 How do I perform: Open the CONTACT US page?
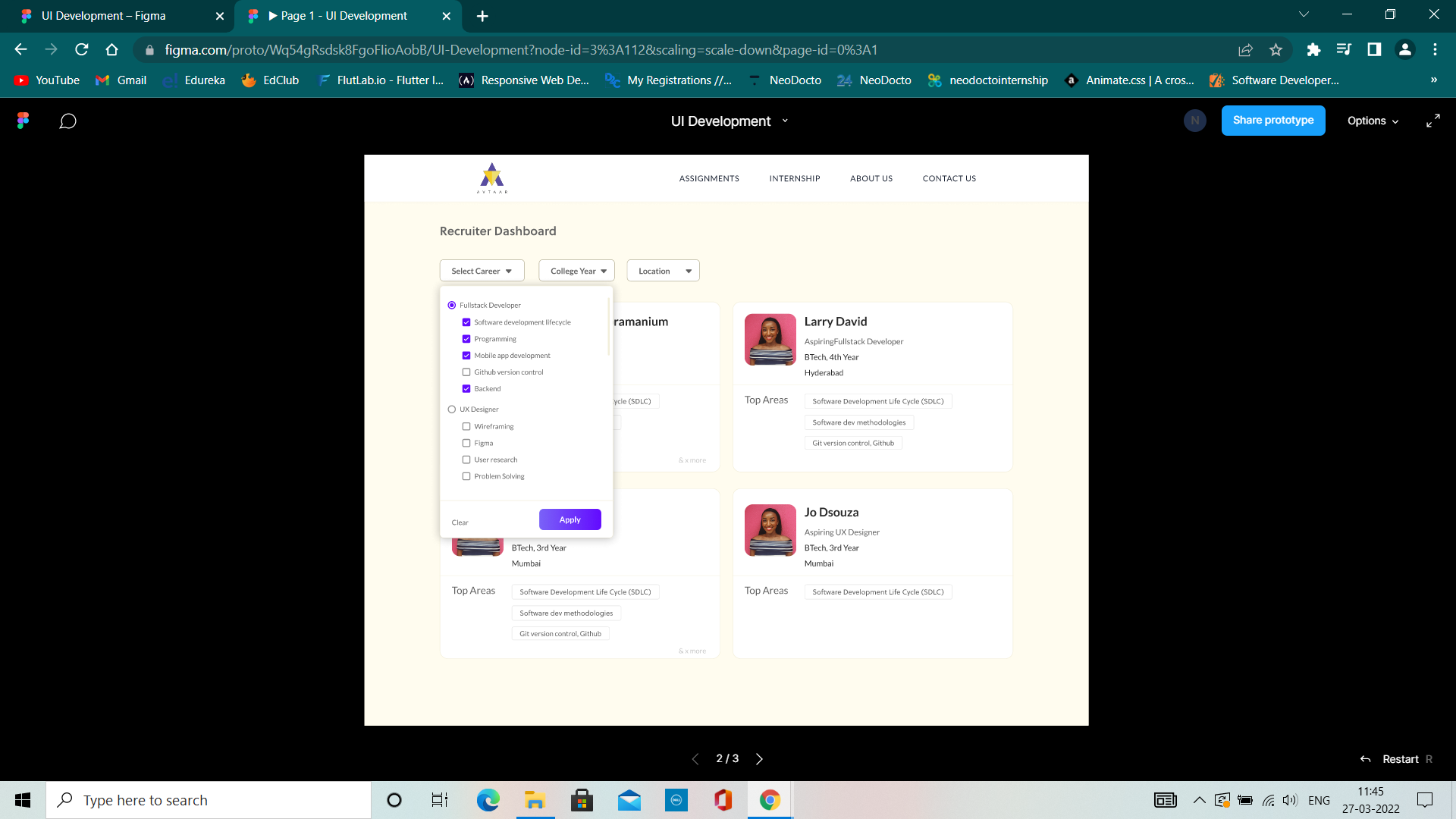949,178
